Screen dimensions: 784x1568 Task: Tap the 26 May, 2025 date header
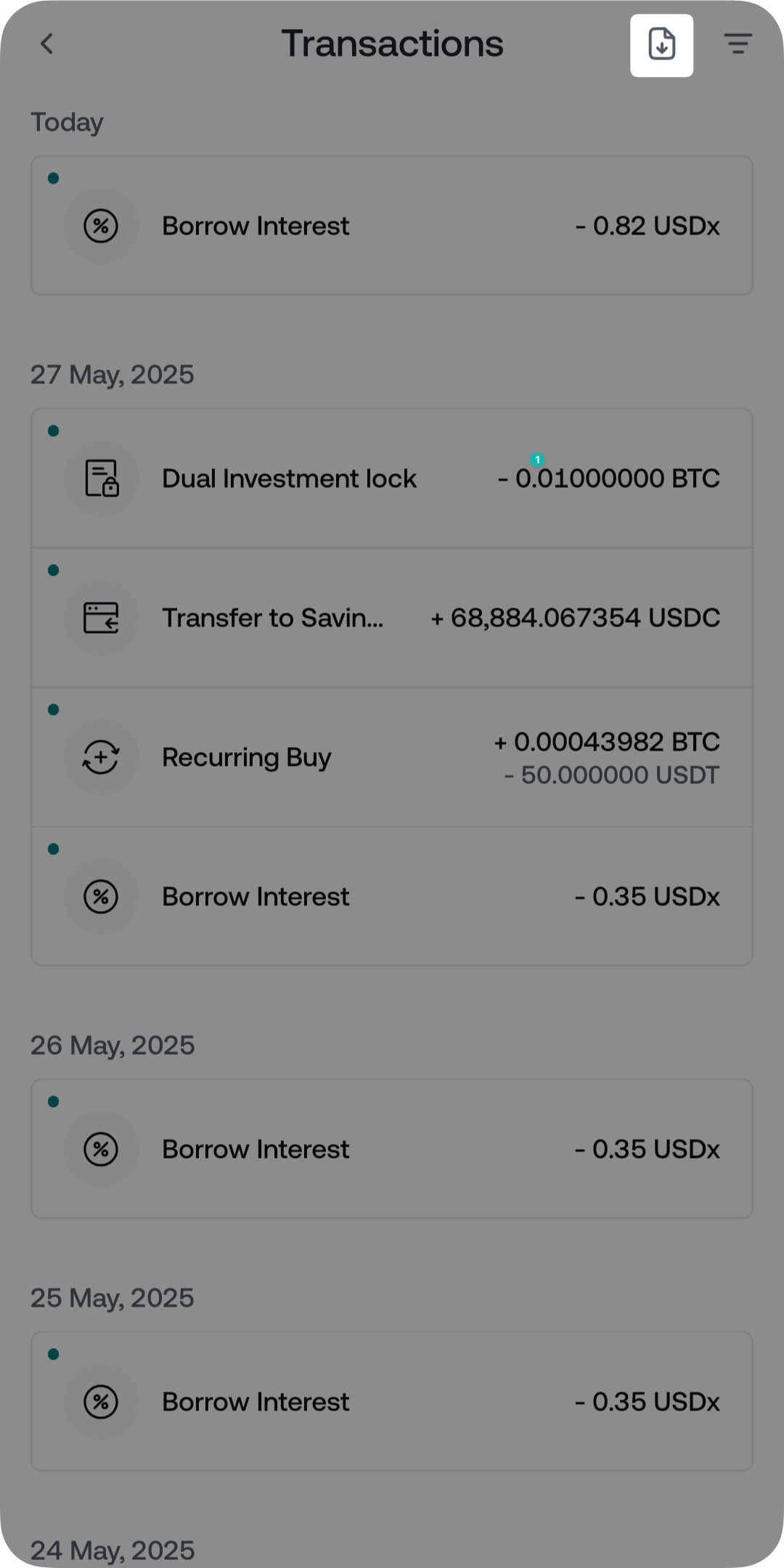pyautogui.click(x=113, y=1045)
